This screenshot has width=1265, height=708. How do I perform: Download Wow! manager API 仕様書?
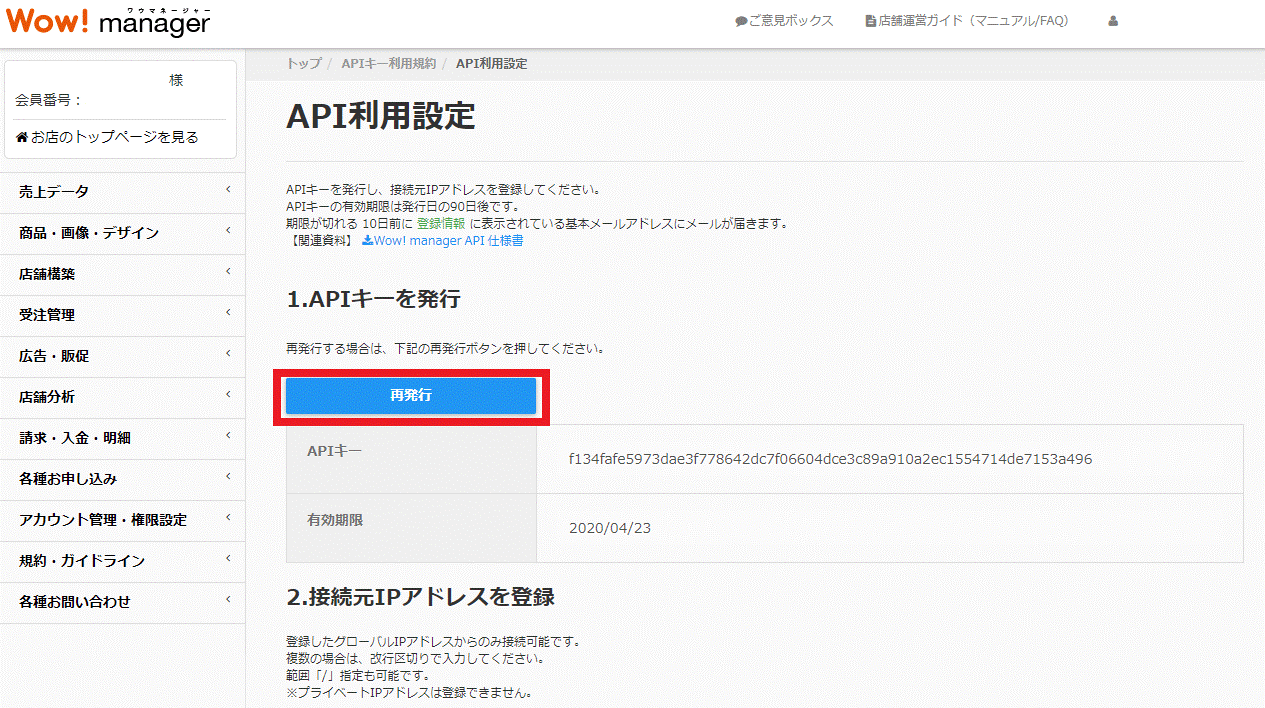pyautogui.click(x=448, y=240)
